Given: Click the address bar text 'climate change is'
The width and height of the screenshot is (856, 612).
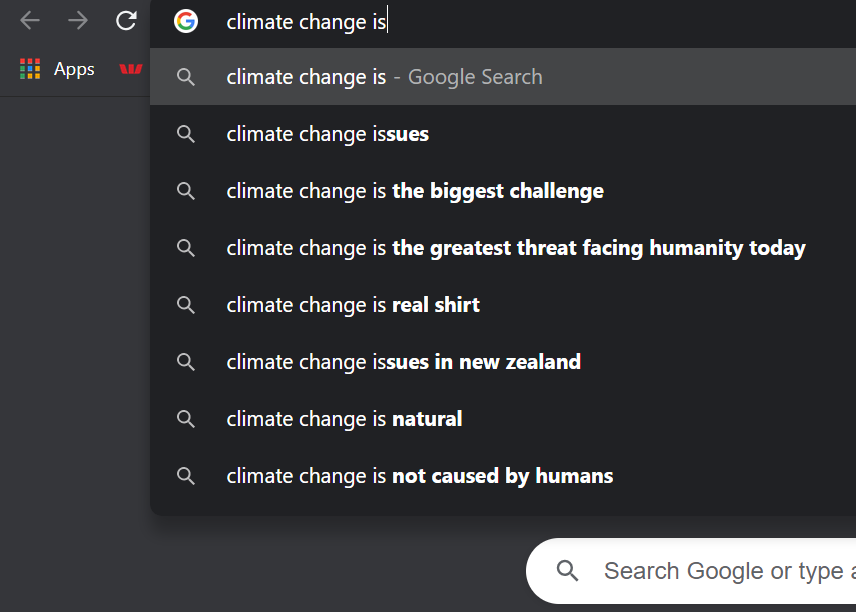Looking at the screenshot, I should pos(306,22).
